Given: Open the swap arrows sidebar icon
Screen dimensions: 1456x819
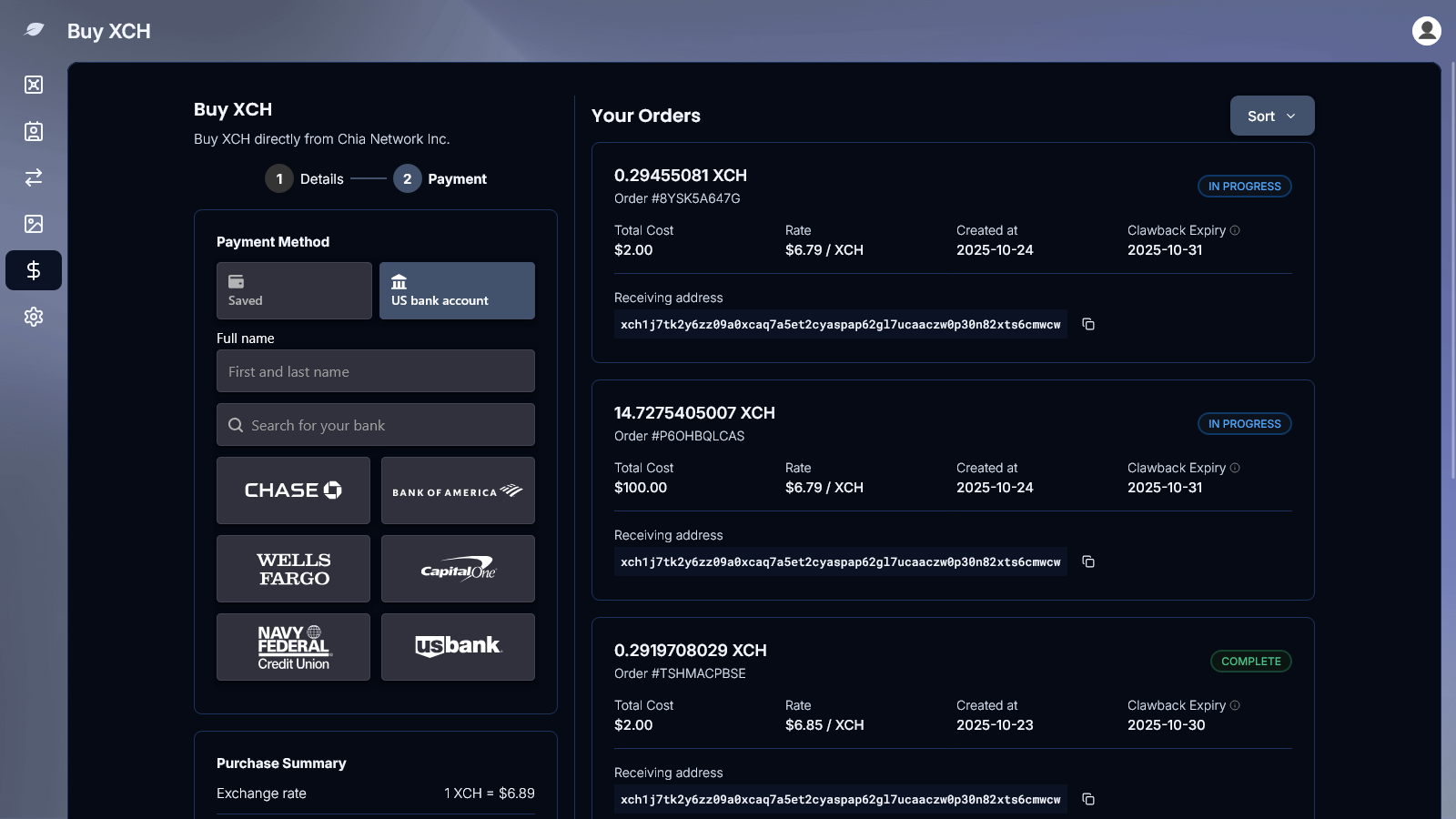Looking at the screenshot, I should point(34,177).
